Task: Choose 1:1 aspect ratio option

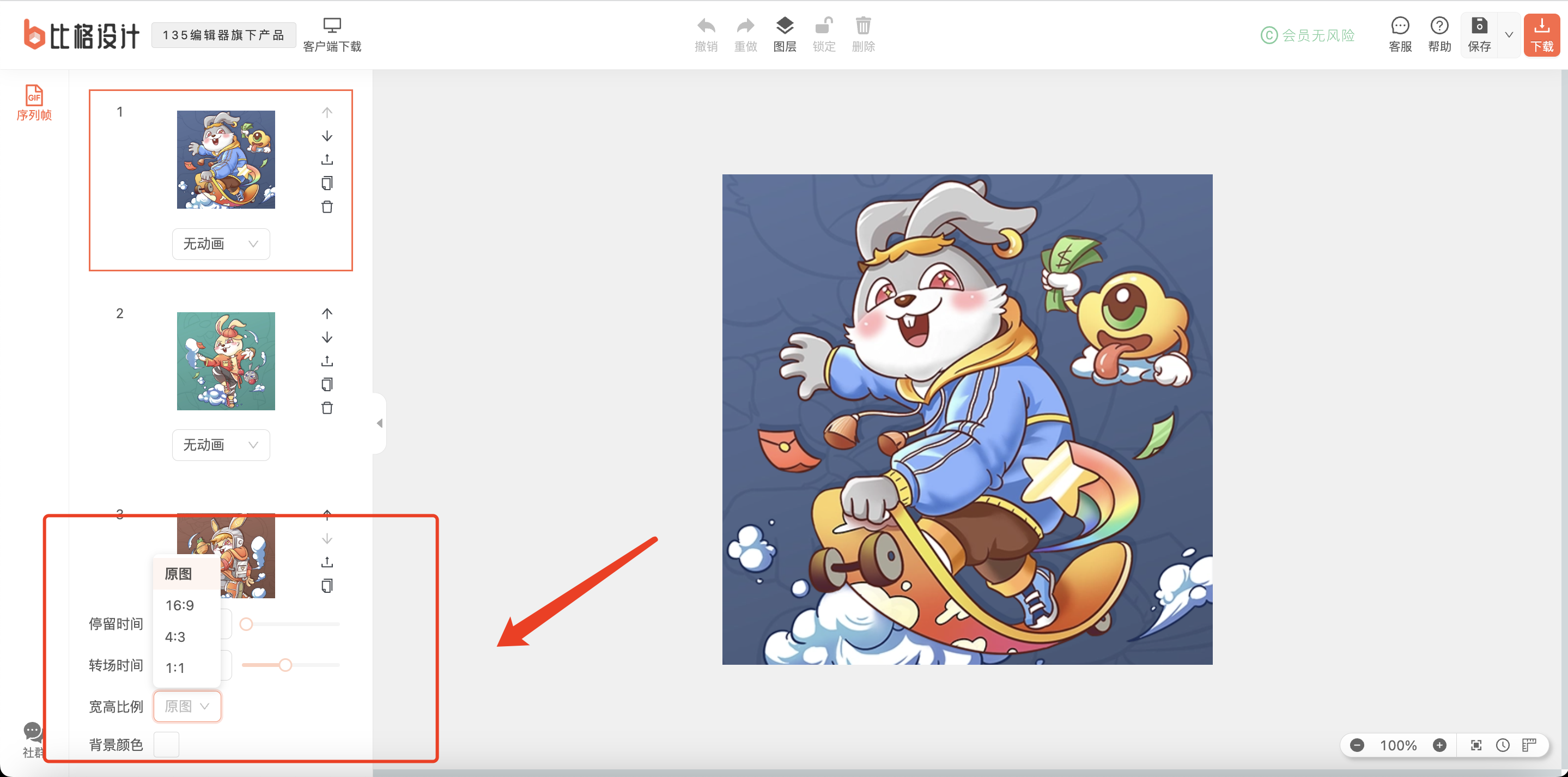Action: tap(186, 668)
